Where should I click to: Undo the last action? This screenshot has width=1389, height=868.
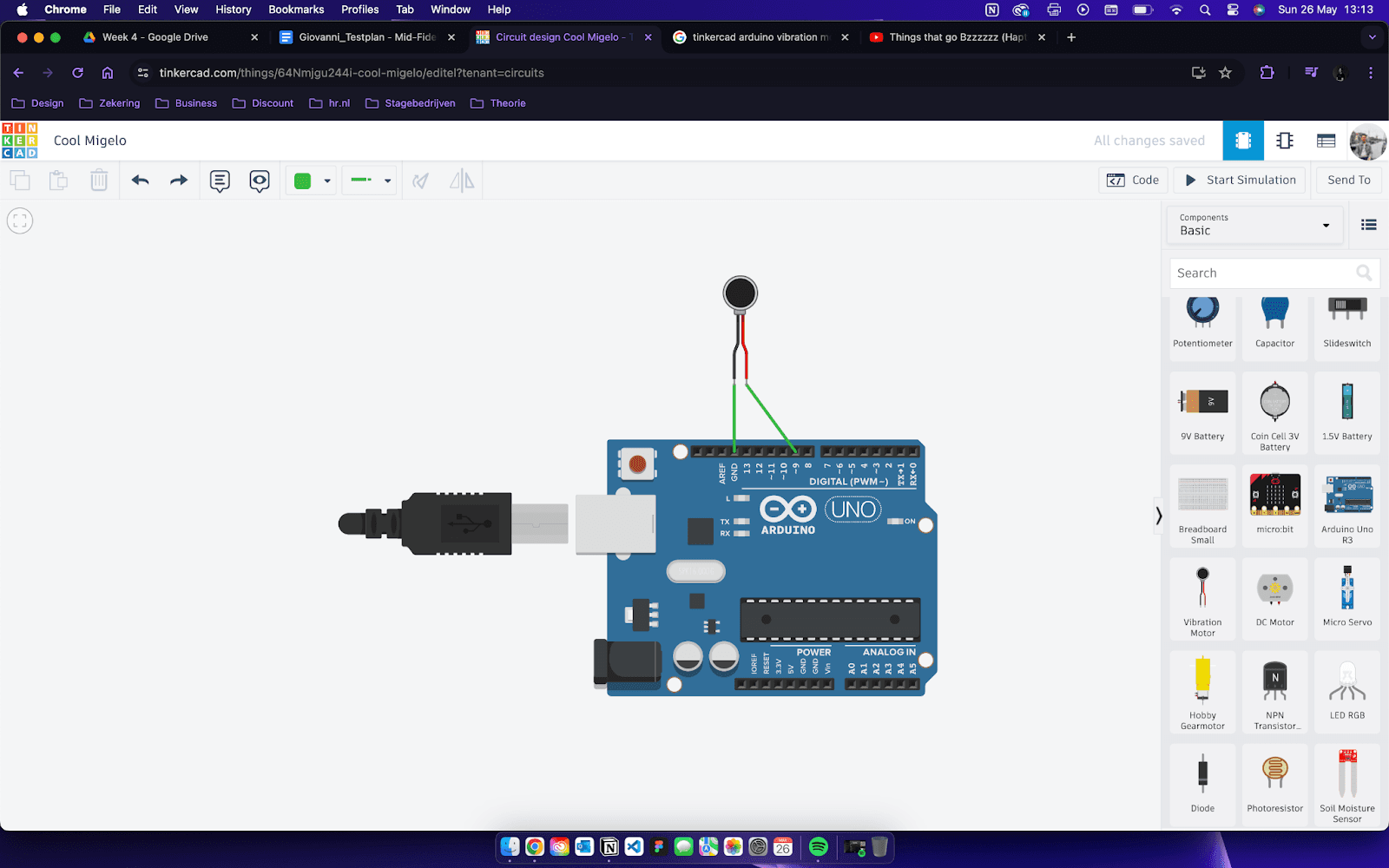[141, 181]
